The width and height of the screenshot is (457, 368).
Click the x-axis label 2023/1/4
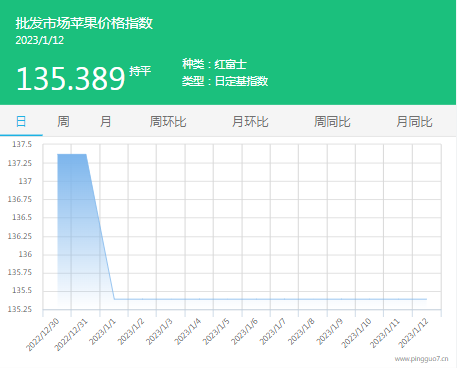pos(188,331)
